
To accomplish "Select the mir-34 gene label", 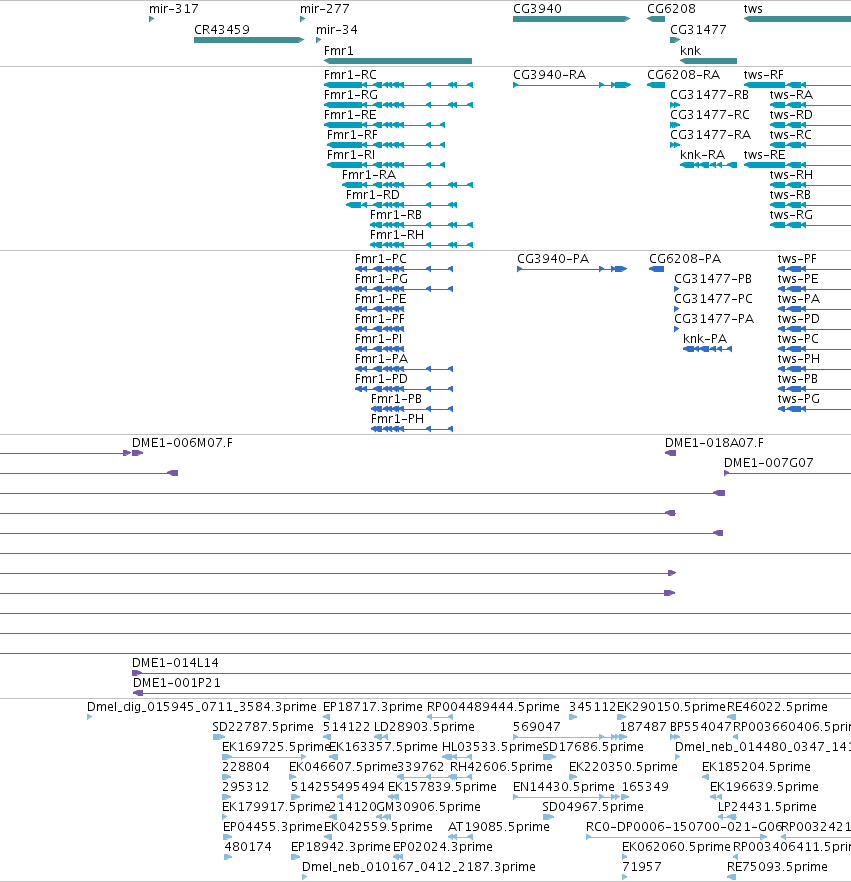I will (336, 30).
